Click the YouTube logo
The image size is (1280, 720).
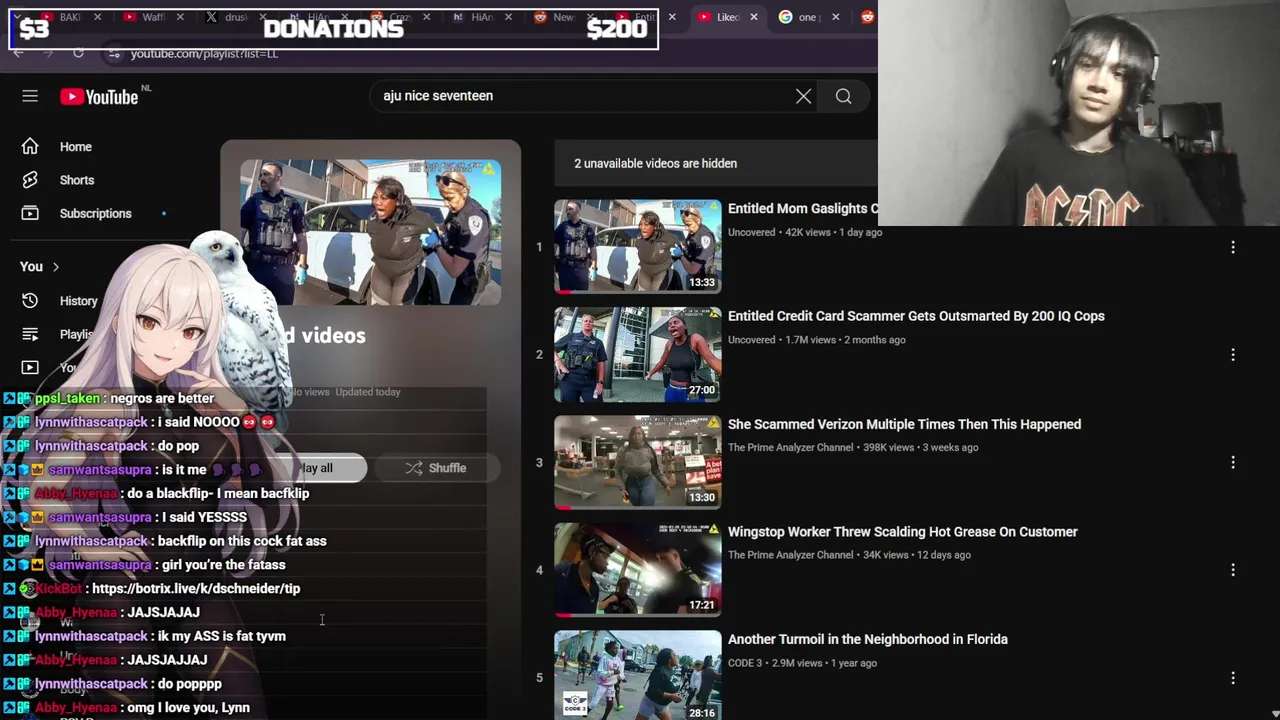98,97
